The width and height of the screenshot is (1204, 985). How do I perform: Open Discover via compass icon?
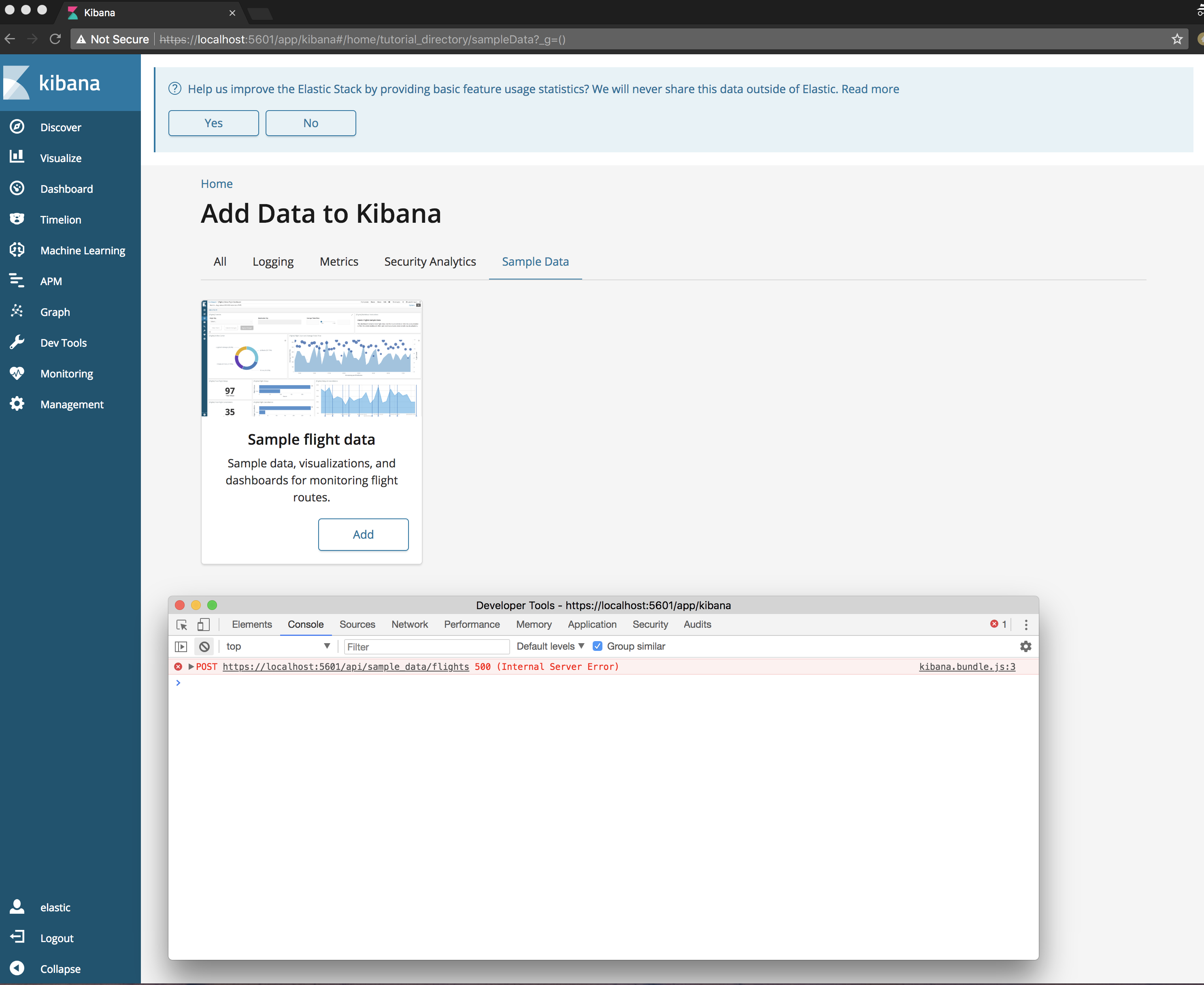[17, 126]
